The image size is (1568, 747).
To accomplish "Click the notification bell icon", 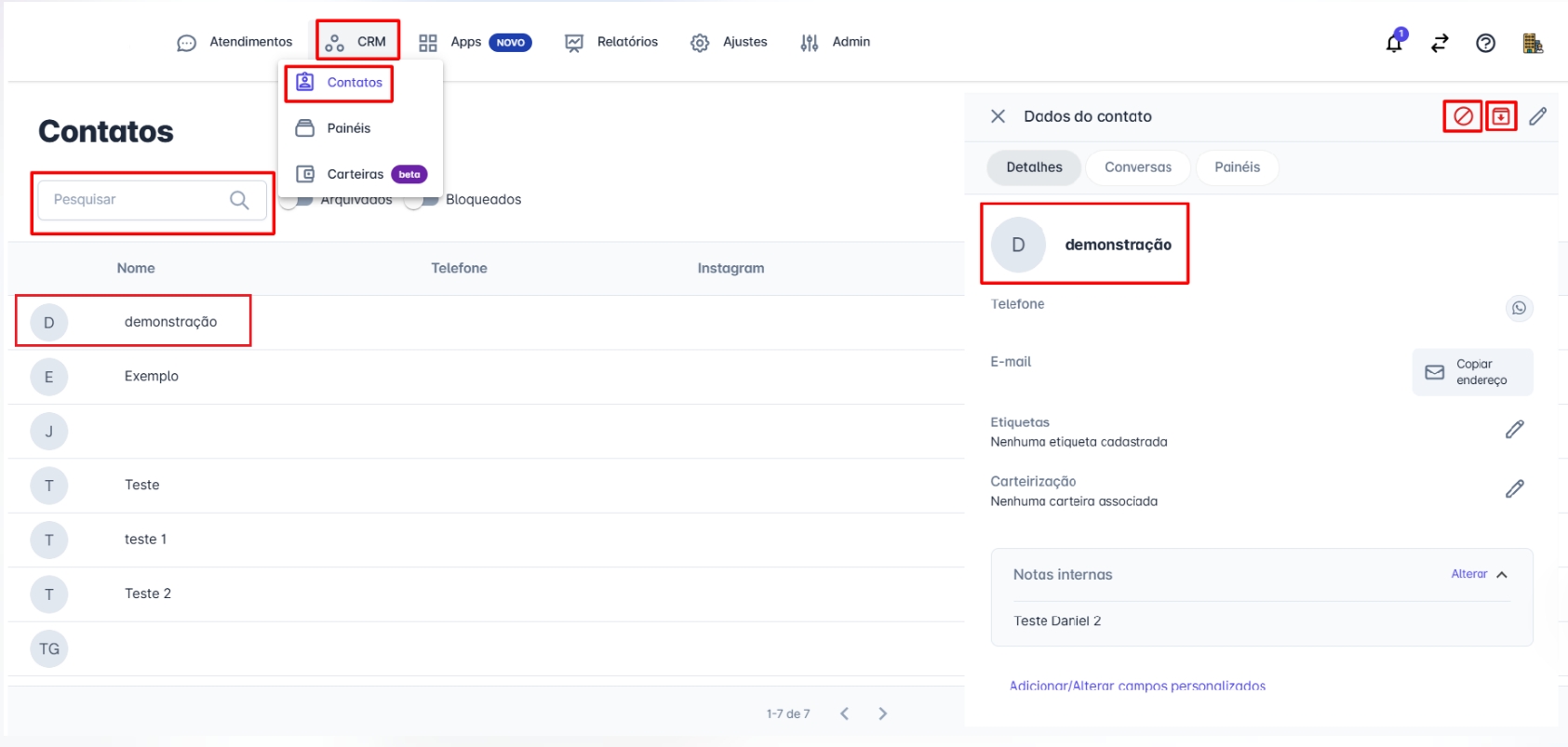I will [x=1394, y=43].
